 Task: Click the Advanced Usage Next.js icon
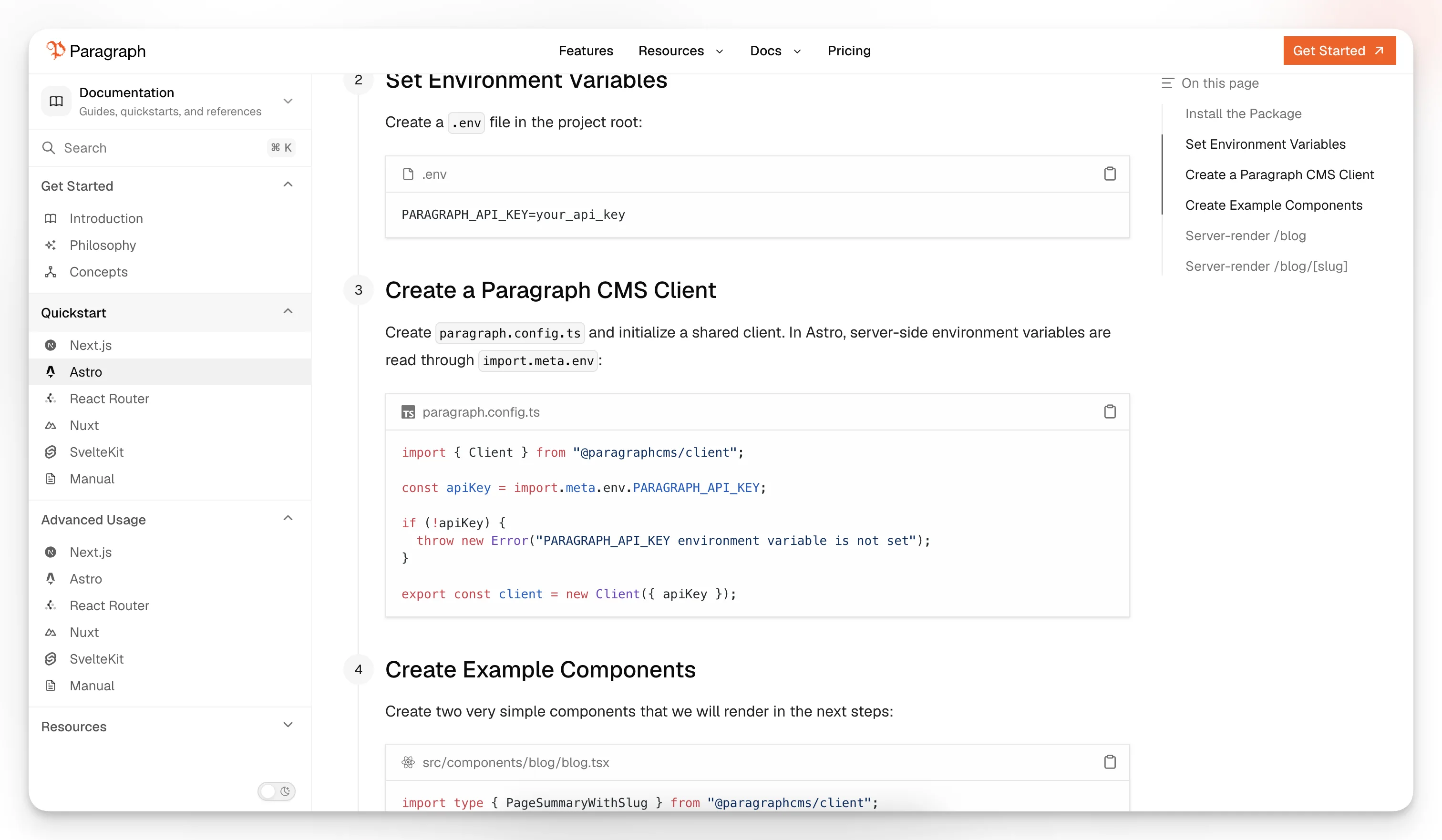tap(51, 552)
